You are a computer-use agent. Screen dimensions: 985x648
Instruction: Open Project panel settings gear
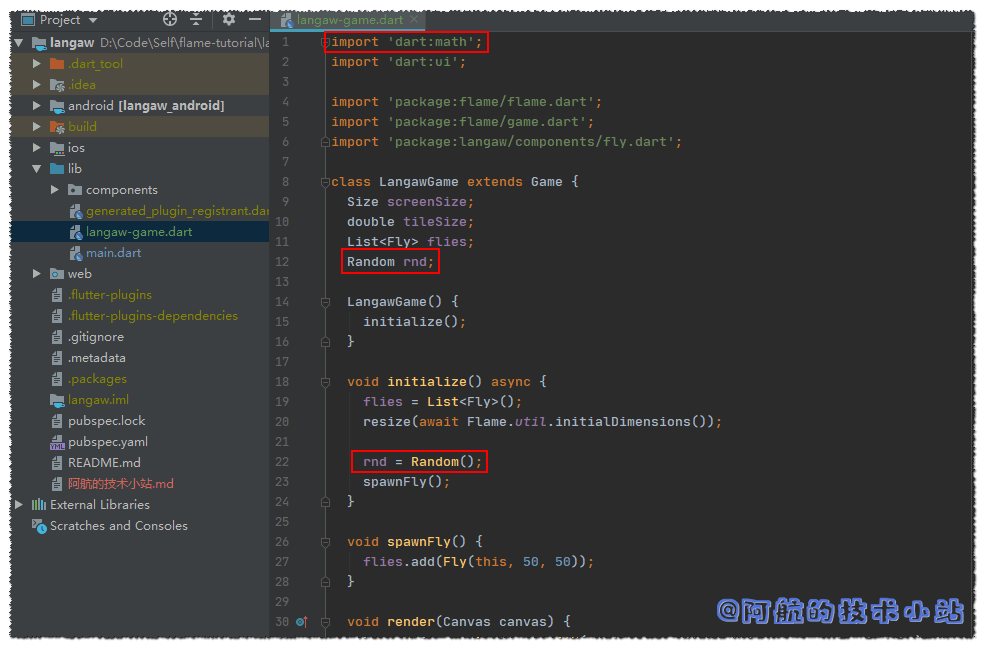(x=229, y=19)
